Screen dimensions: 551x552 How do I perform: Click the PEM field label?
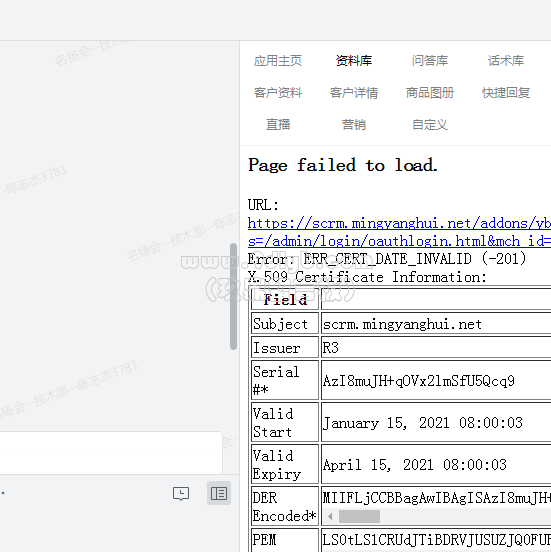pos(264,540)
